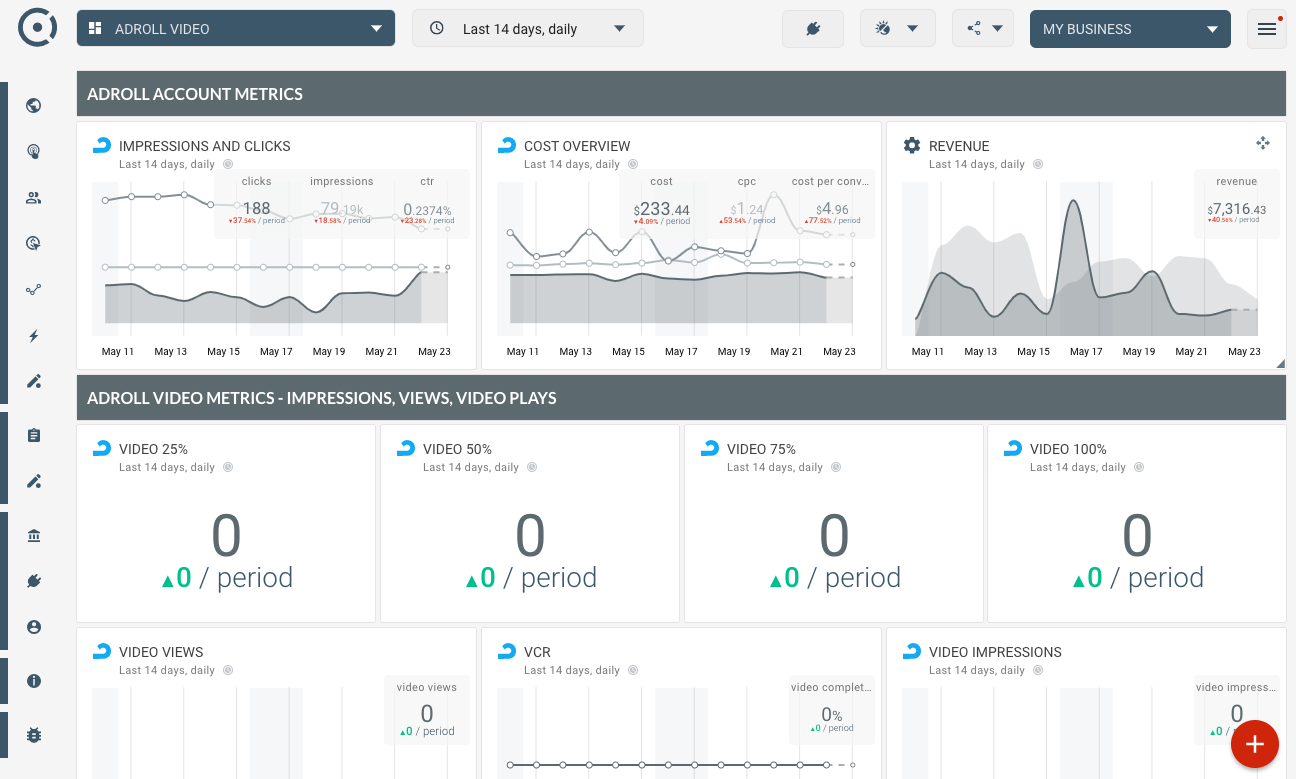Click the 0% video completion value in VCR
Screen dimensions: 1296x779
832,714
